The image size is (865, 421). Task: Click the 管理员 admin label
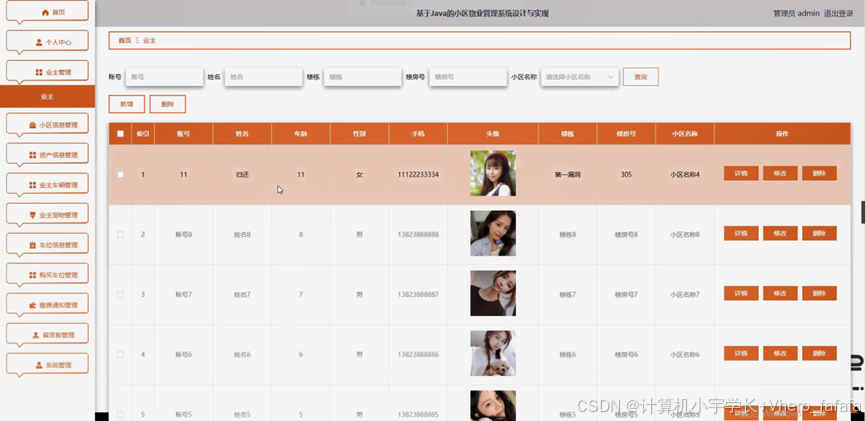coord(796,14)
